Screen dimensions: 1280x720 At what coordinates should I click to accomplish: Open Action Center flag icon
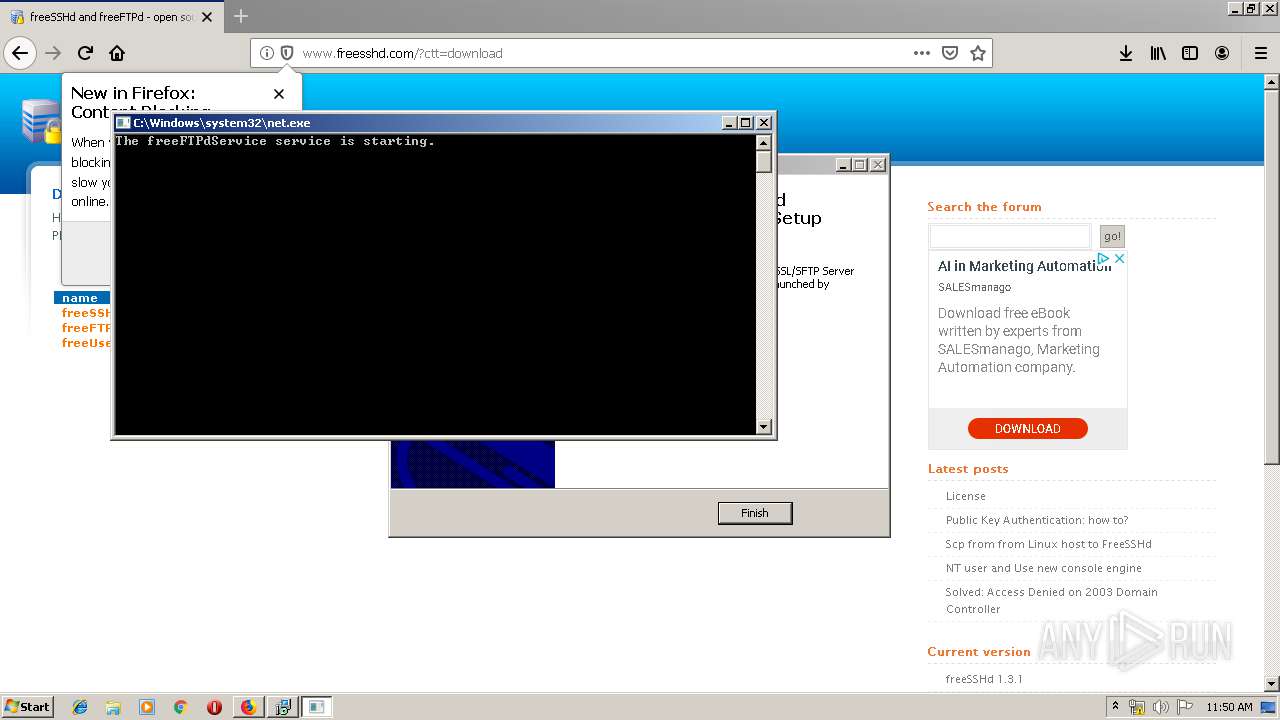click(1185, 707)
